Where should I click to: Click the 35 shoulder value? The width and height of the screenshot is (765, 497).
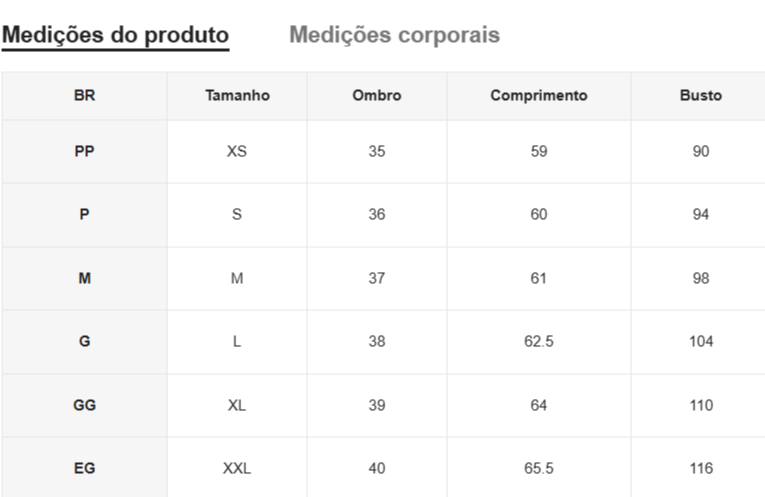377,152
